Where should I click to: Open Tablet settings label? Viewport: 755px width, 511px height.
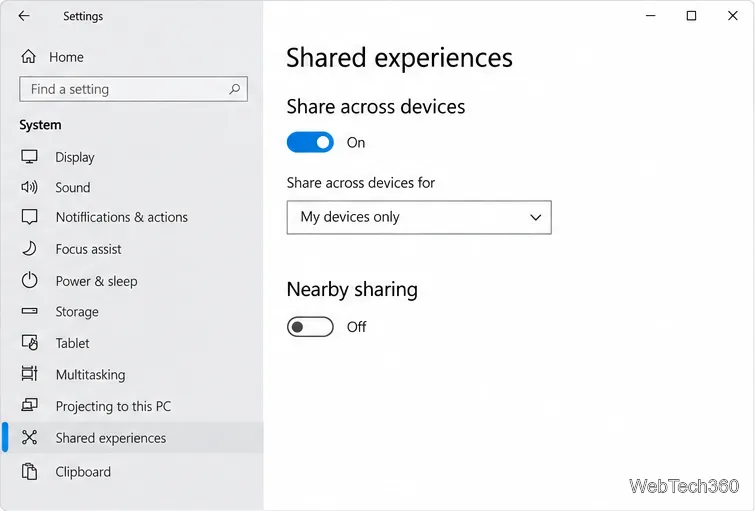click(72, 343)
